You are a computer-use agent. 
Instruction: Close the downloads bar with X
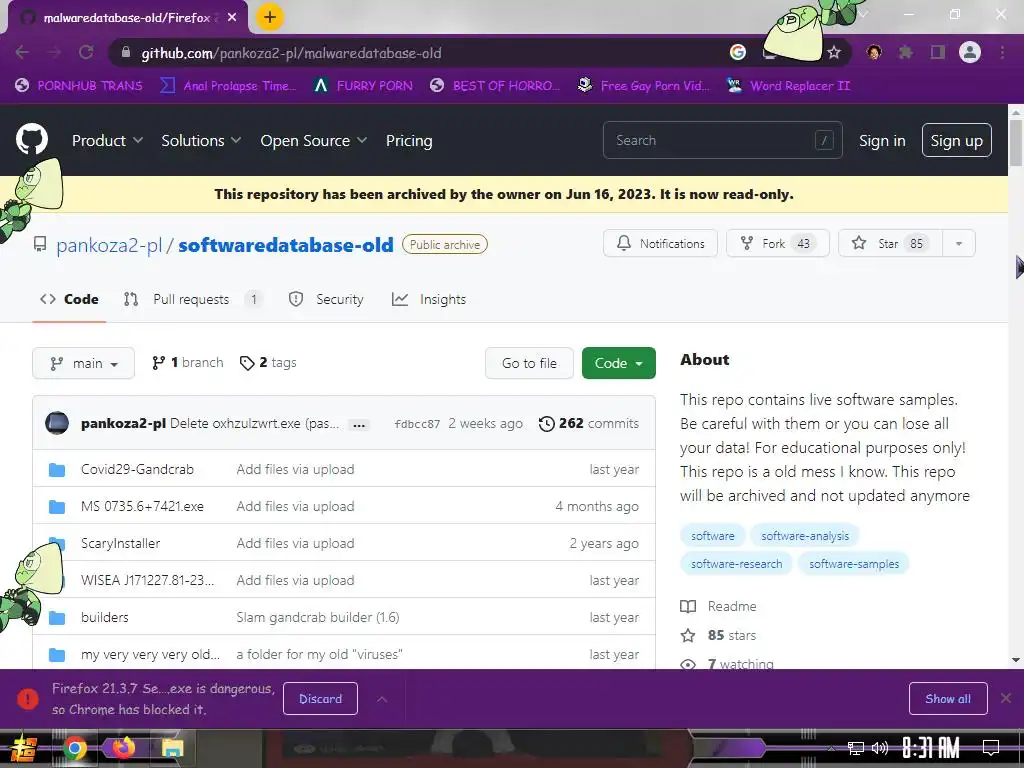click(1006, 699)
